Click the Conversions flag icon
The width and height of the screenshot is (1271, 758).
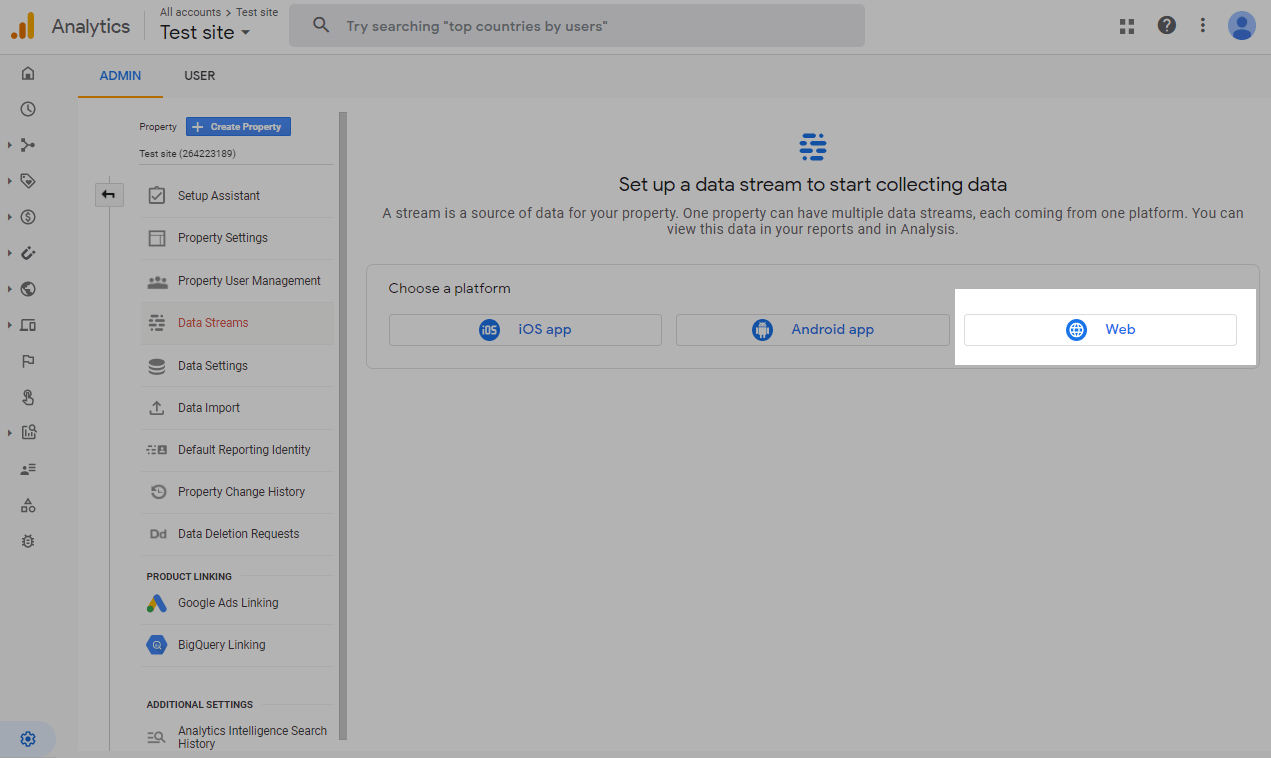tap(28, 361)
